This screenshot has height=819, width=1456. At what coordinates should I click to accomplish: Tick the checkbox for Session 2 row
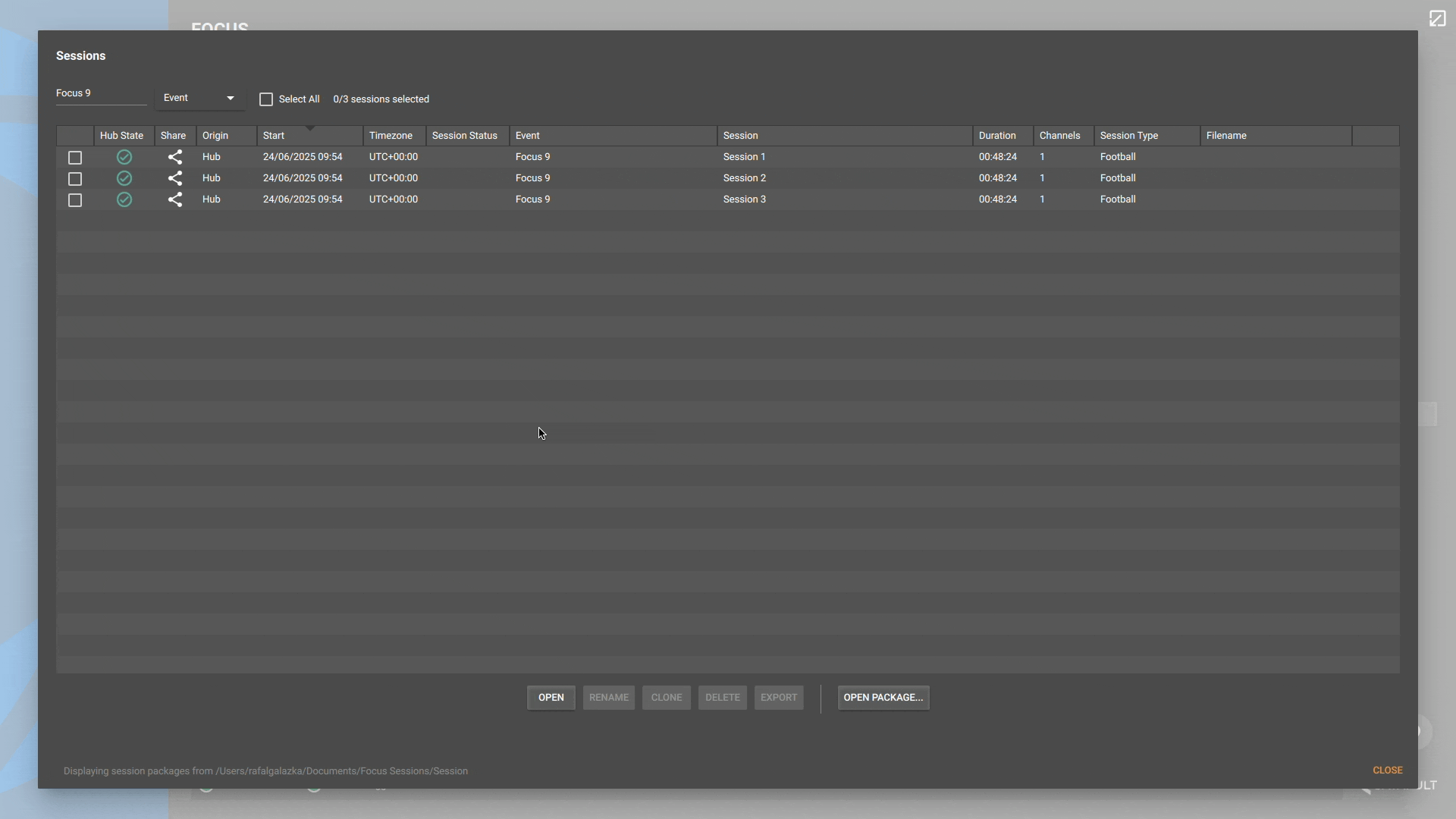tap(75, 179)
